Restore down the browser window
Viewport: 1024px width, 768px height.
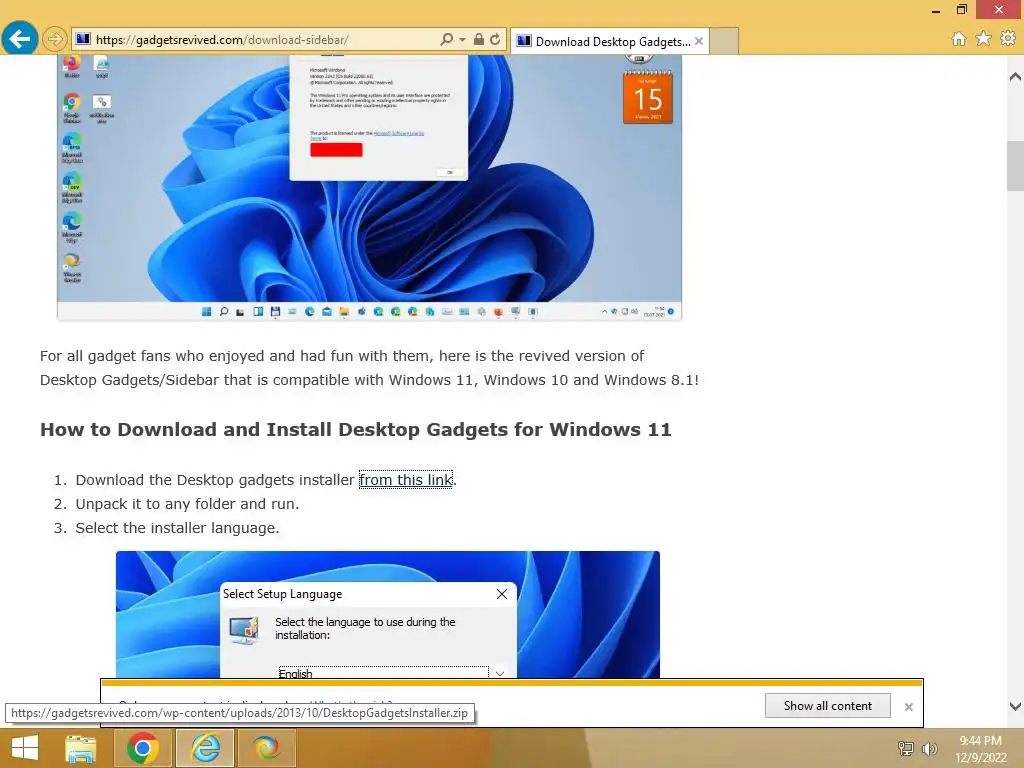961,10
